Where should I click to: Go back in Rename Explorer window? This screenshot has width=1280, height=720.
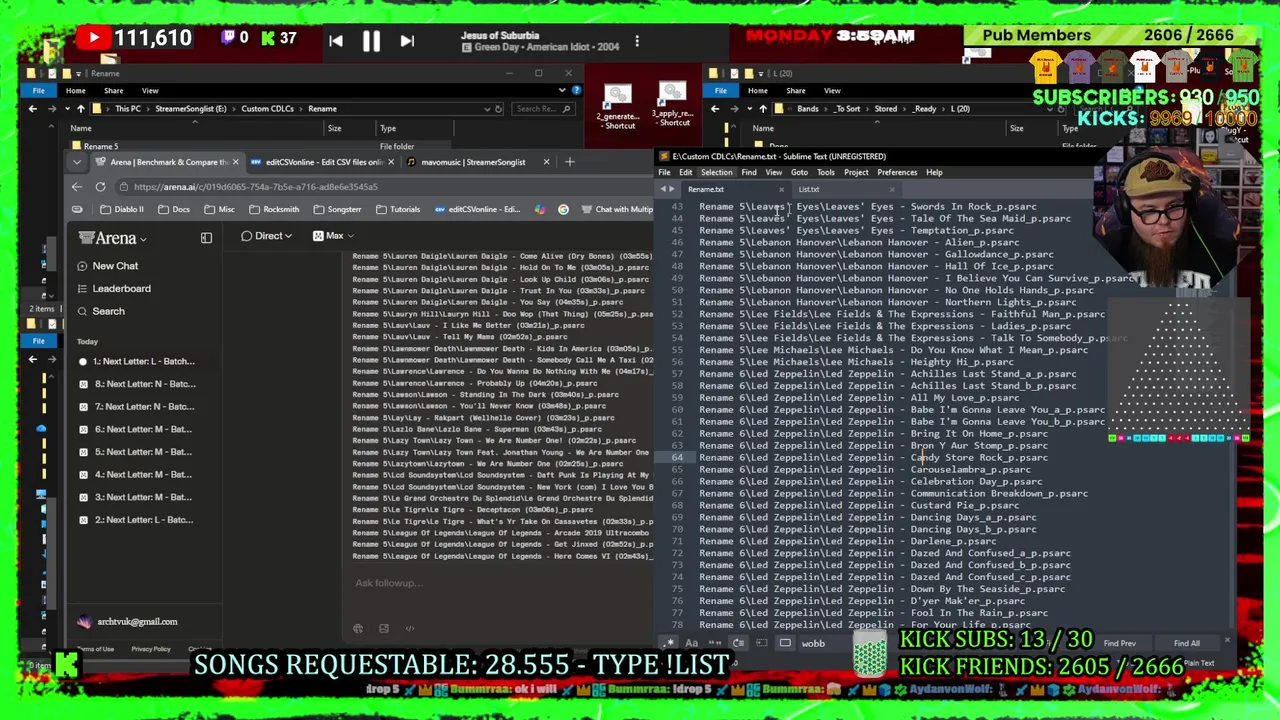click(33, 109)
